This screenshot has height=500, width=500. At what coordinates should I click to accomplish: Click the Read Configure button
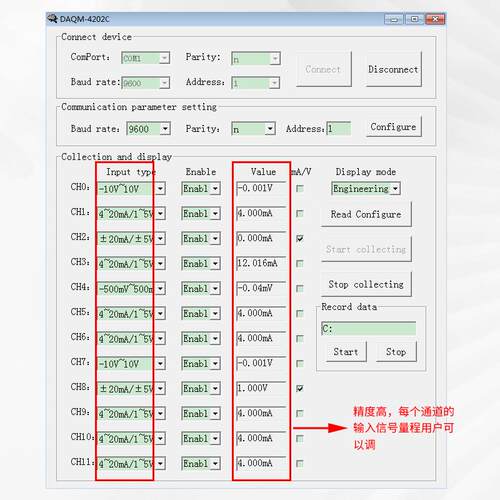tap(366, 214)
